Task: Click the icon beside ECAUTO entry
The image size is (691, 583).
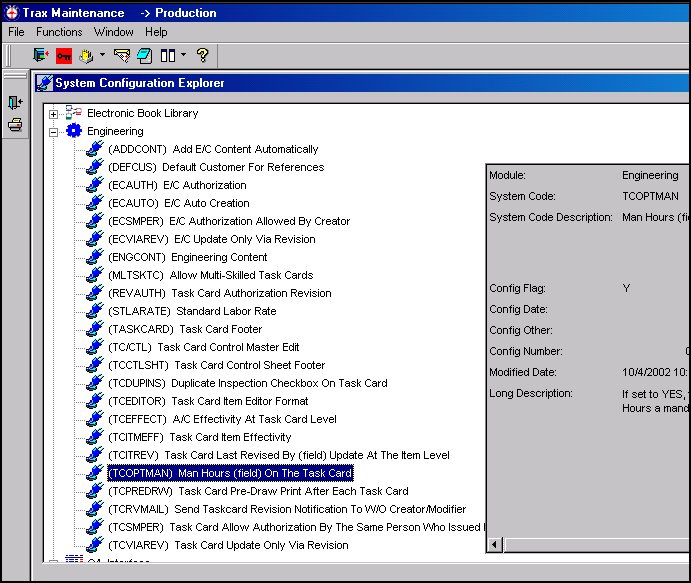Action: point(94,203)
